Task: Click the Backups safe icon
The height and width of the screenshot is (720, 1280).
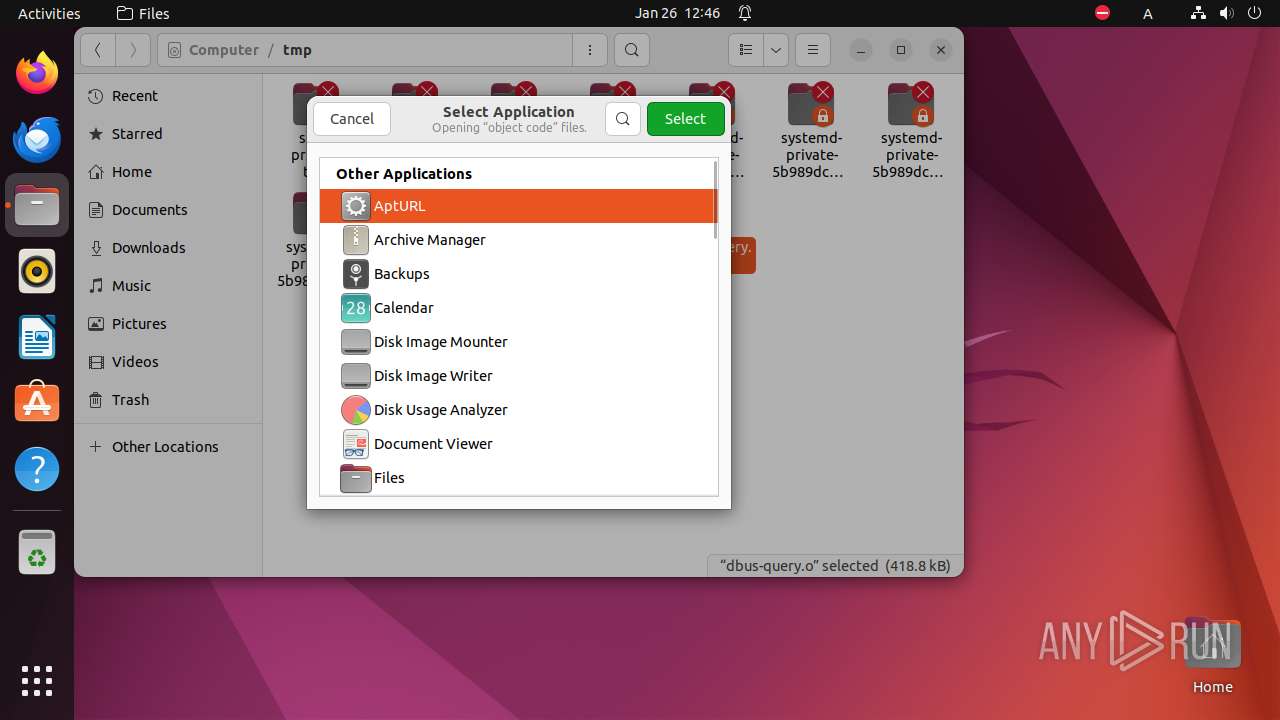Action: pos(356,274)
